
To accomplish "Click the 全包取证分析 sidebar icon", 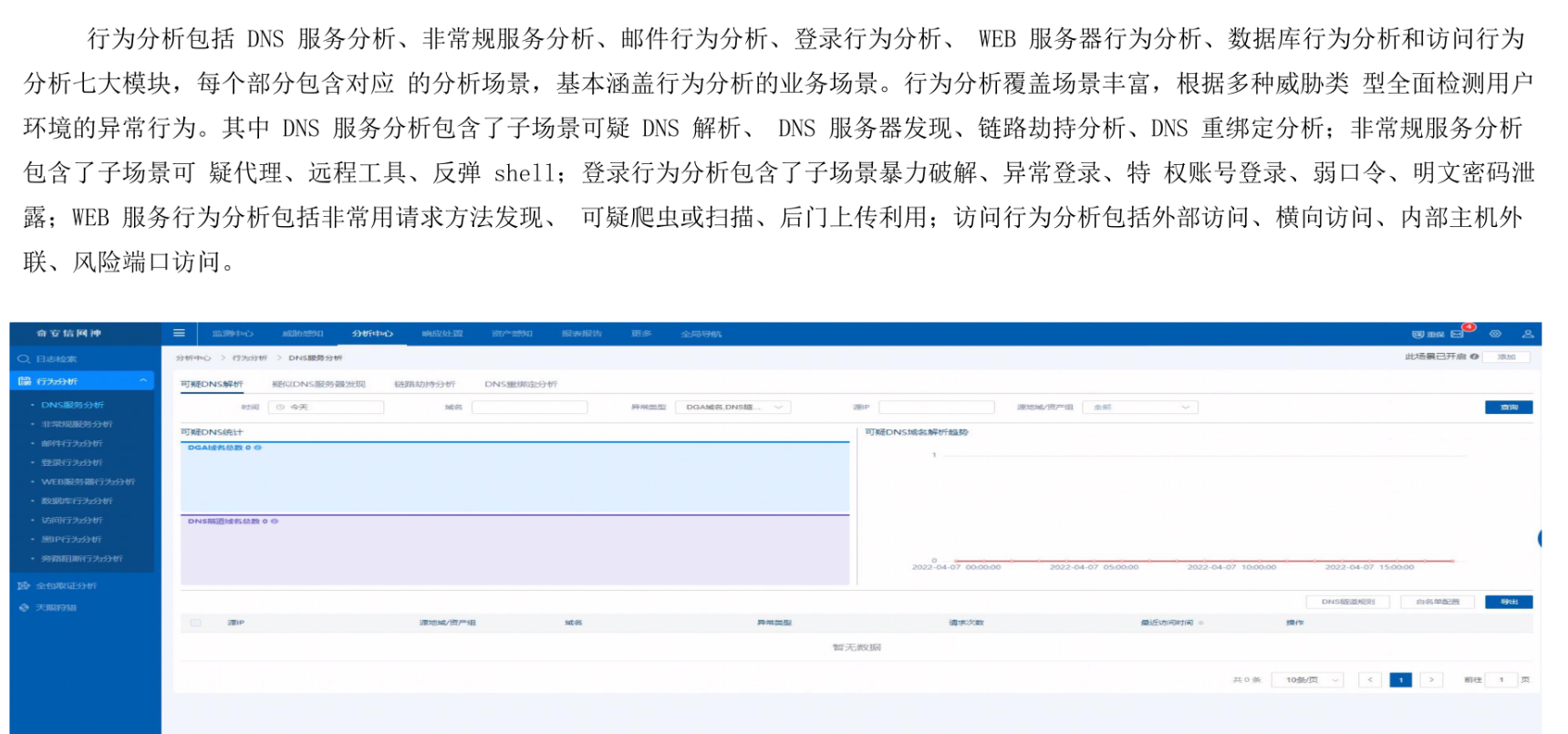I will click(24, 585).
